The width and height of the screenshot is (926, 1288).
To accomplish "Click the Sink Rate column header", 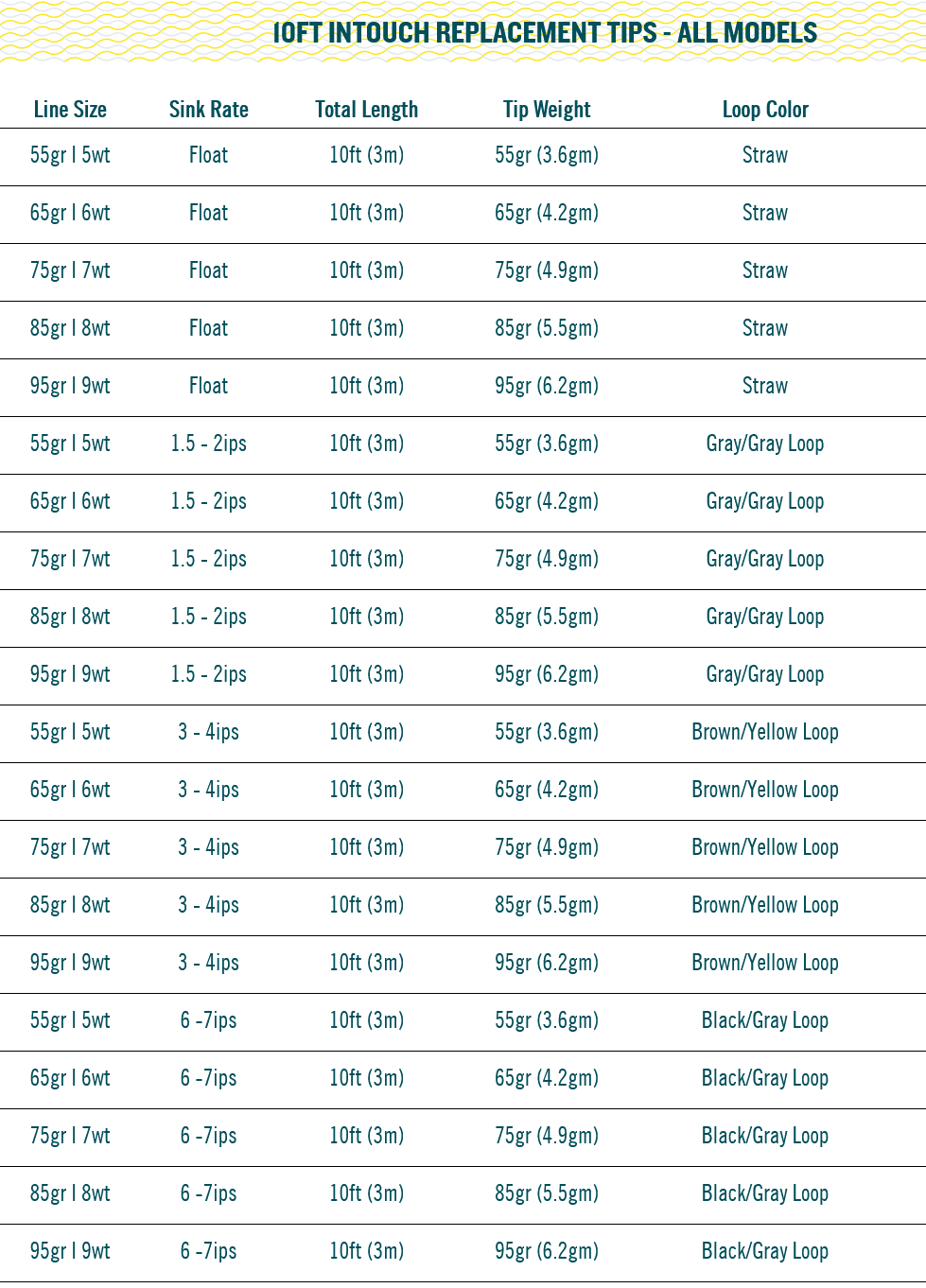I will click(x=209, y=110).
